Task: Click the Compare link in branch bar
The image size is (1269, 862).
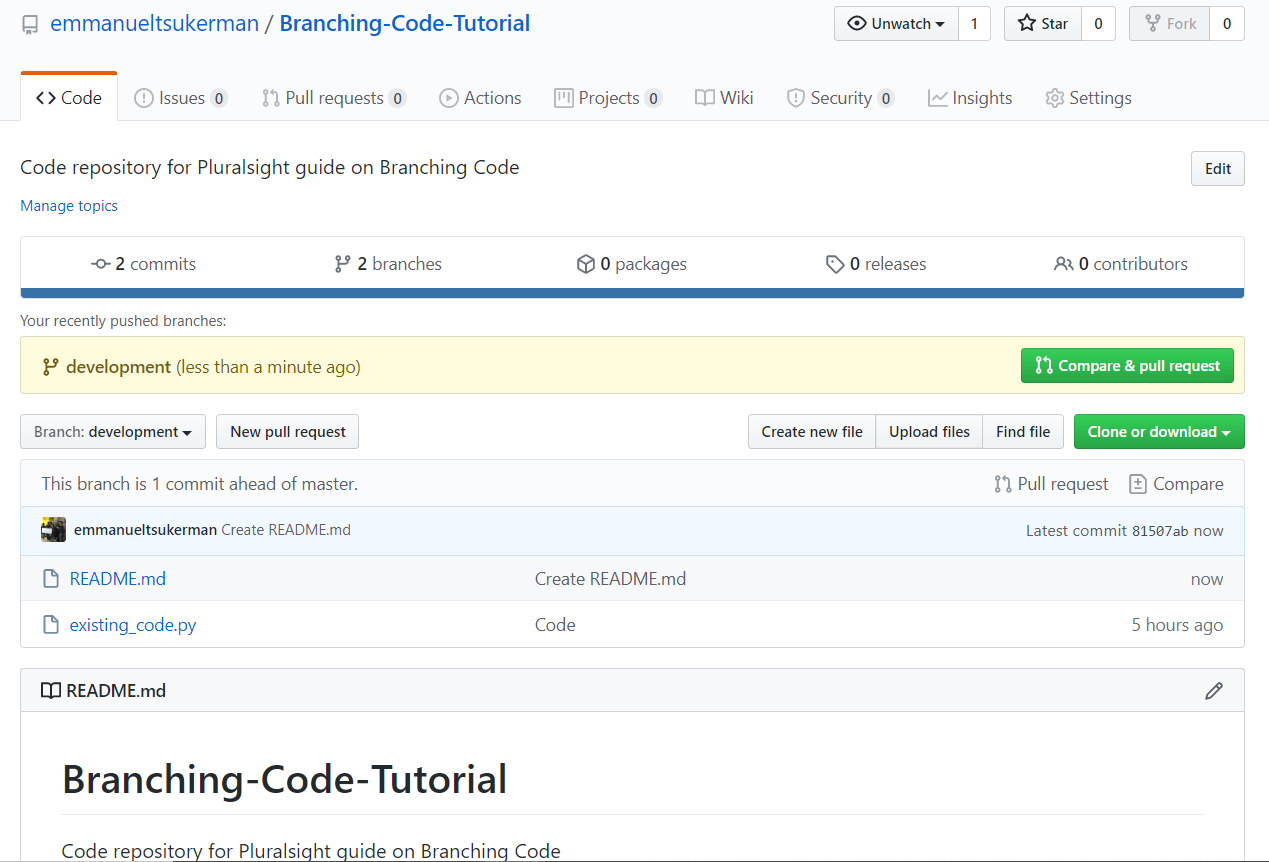Action: pos(1176,484)
